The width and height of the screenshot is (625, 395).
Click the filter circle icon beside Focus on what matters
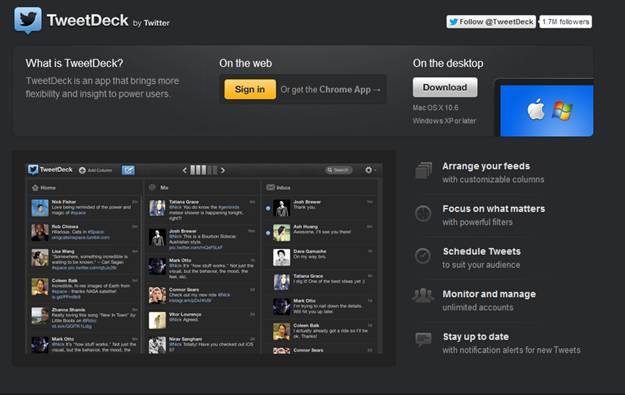(x=423, y=214)
